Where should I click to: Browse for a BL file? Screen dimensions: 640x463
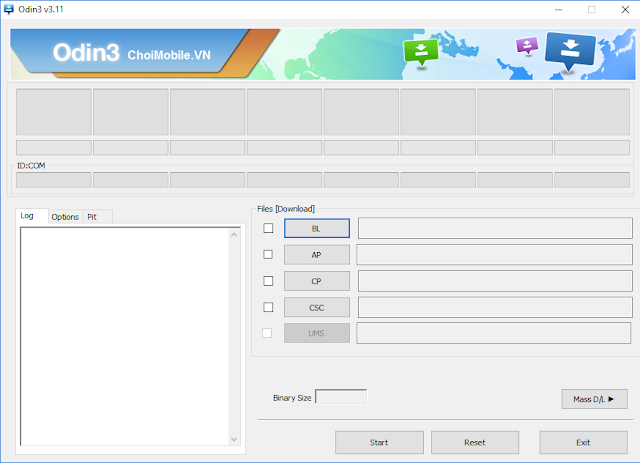tap(317, 228)
